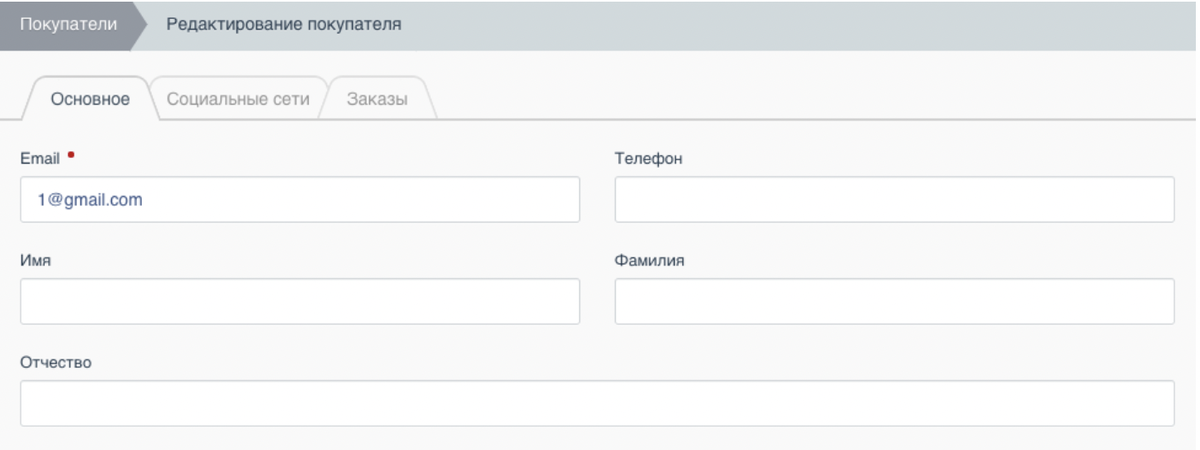This screenshot has height=450, width=1200.
Task: Click the Отчество field label
Action: click(56, 363)
